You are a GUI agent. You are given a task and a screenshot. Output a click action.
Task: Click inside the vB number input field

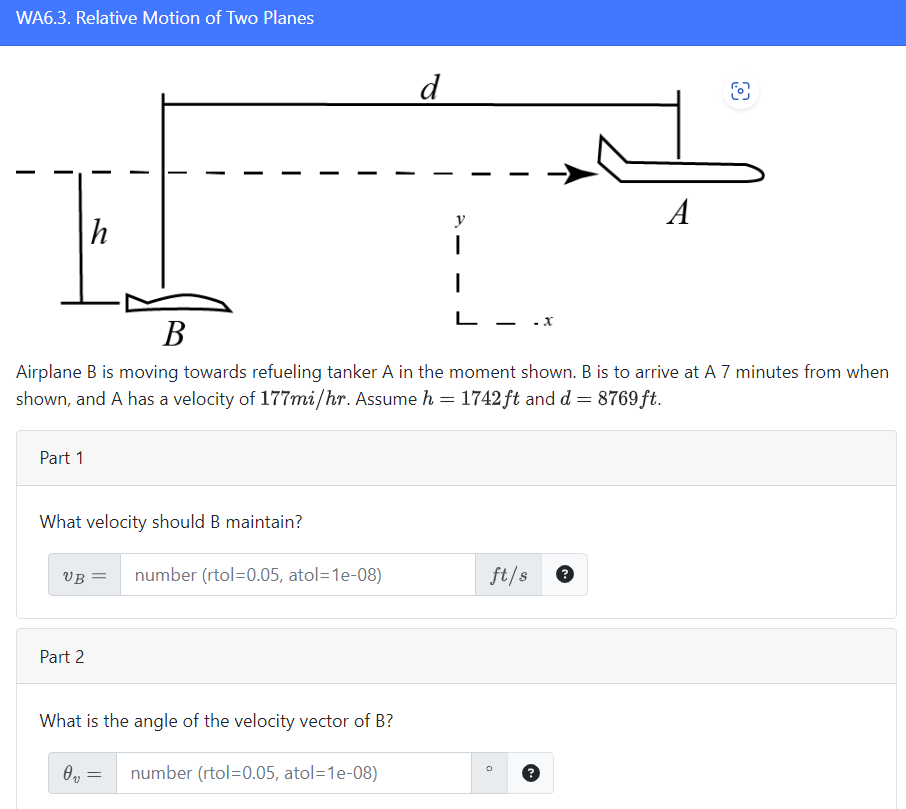pos(297,574)
